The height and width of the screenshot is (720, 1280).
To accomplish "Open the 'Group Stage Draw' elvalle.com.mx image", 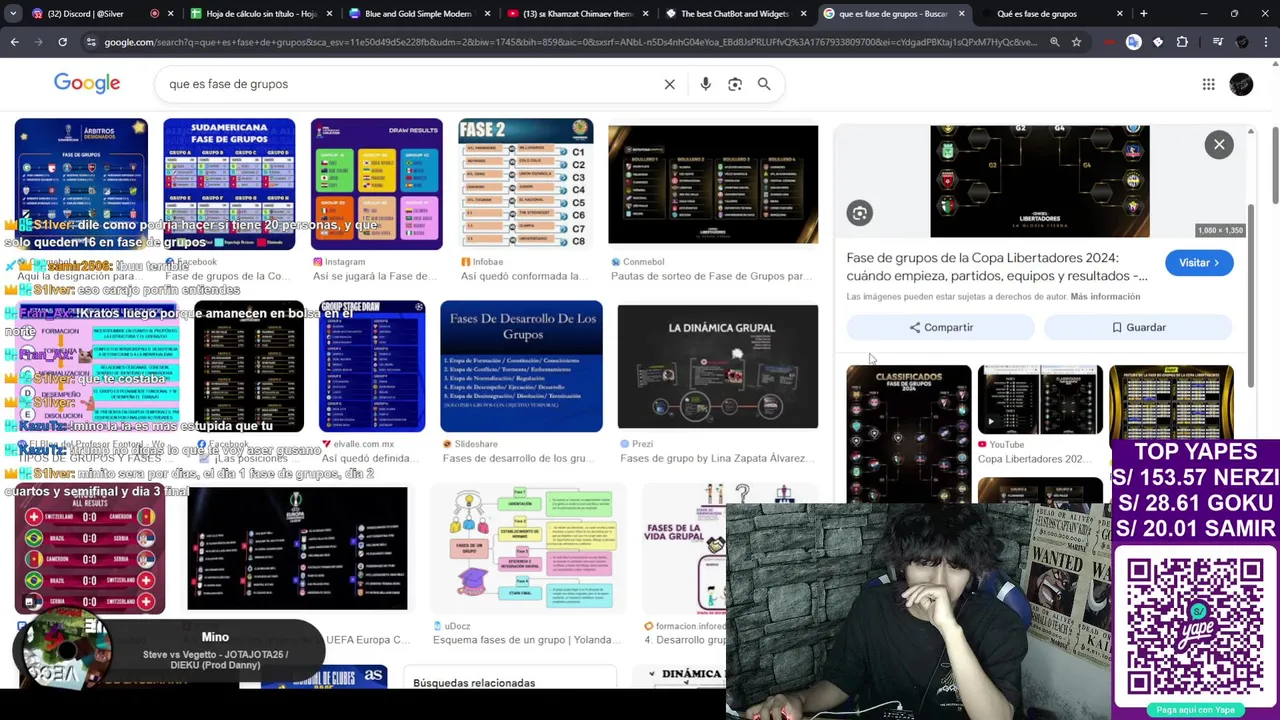I will click(371, 366).
